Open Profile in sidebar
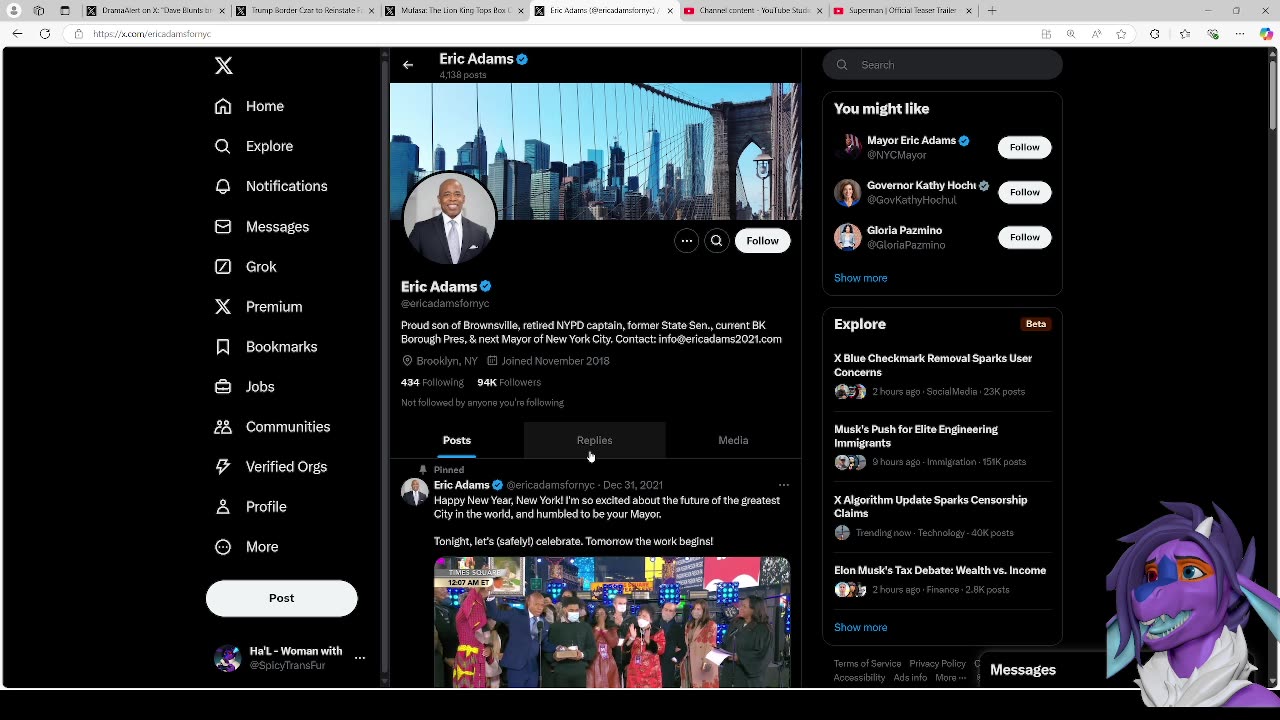Viewport: 1280px width, 720px height. tap(251, 507)
